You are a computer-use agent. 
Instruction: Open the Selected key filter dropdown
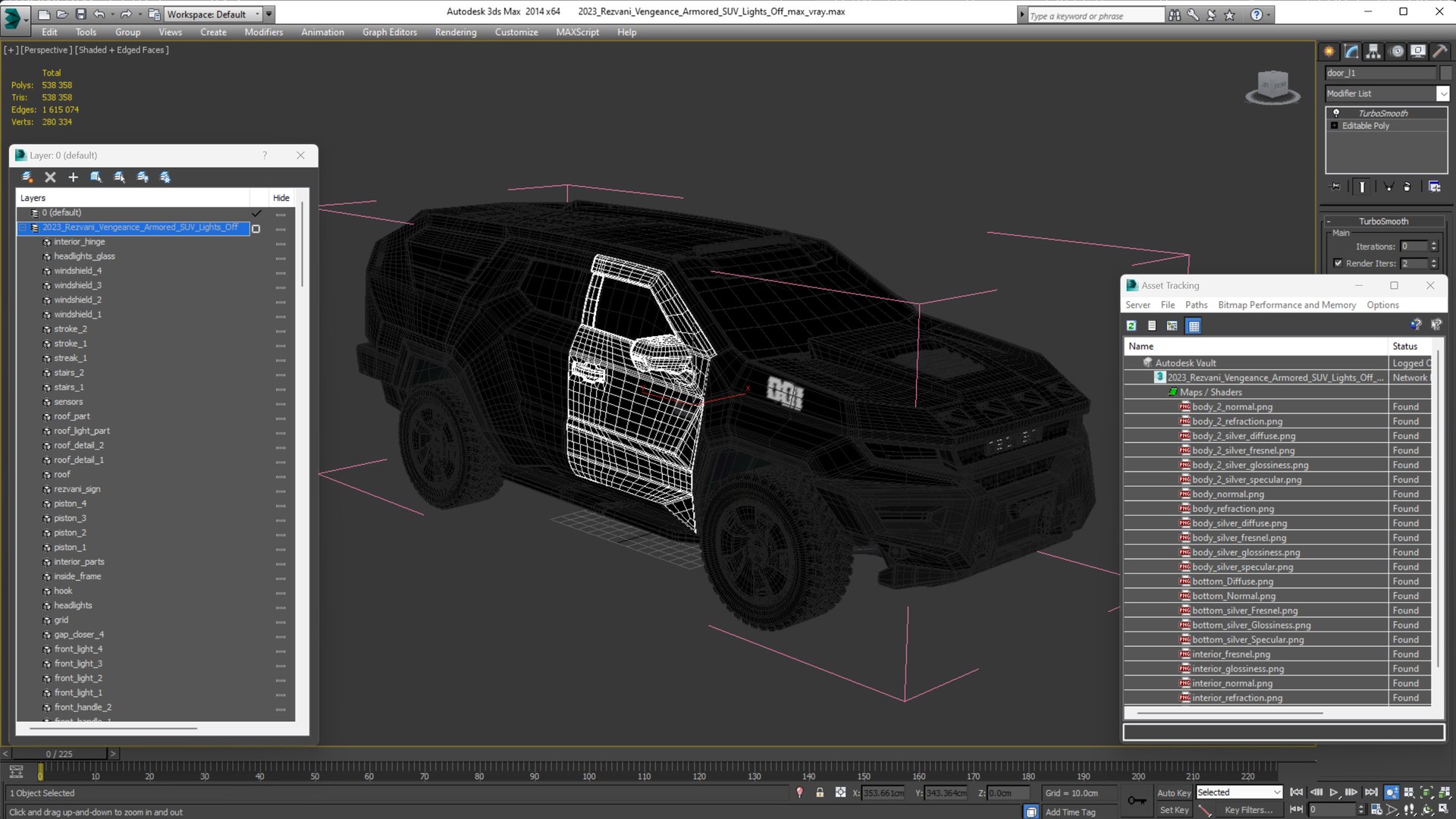click(x=1277, y=792)
